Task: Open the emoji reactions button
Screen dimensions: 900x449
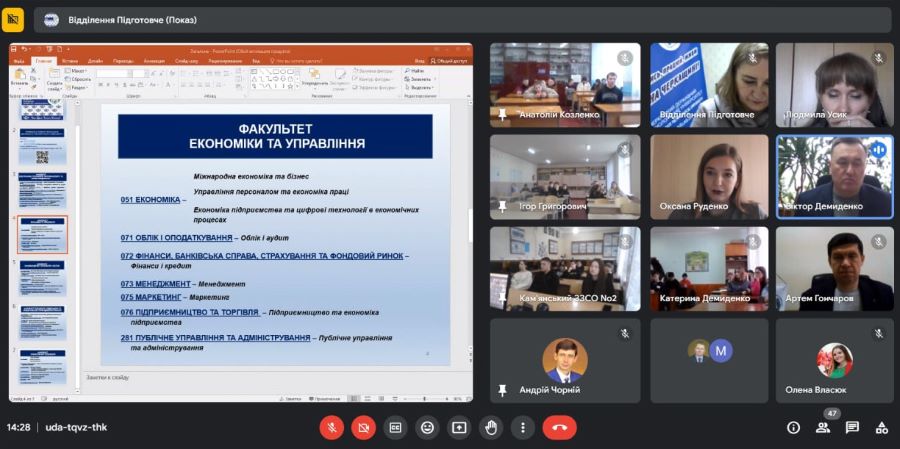Action: coord(427,427)
